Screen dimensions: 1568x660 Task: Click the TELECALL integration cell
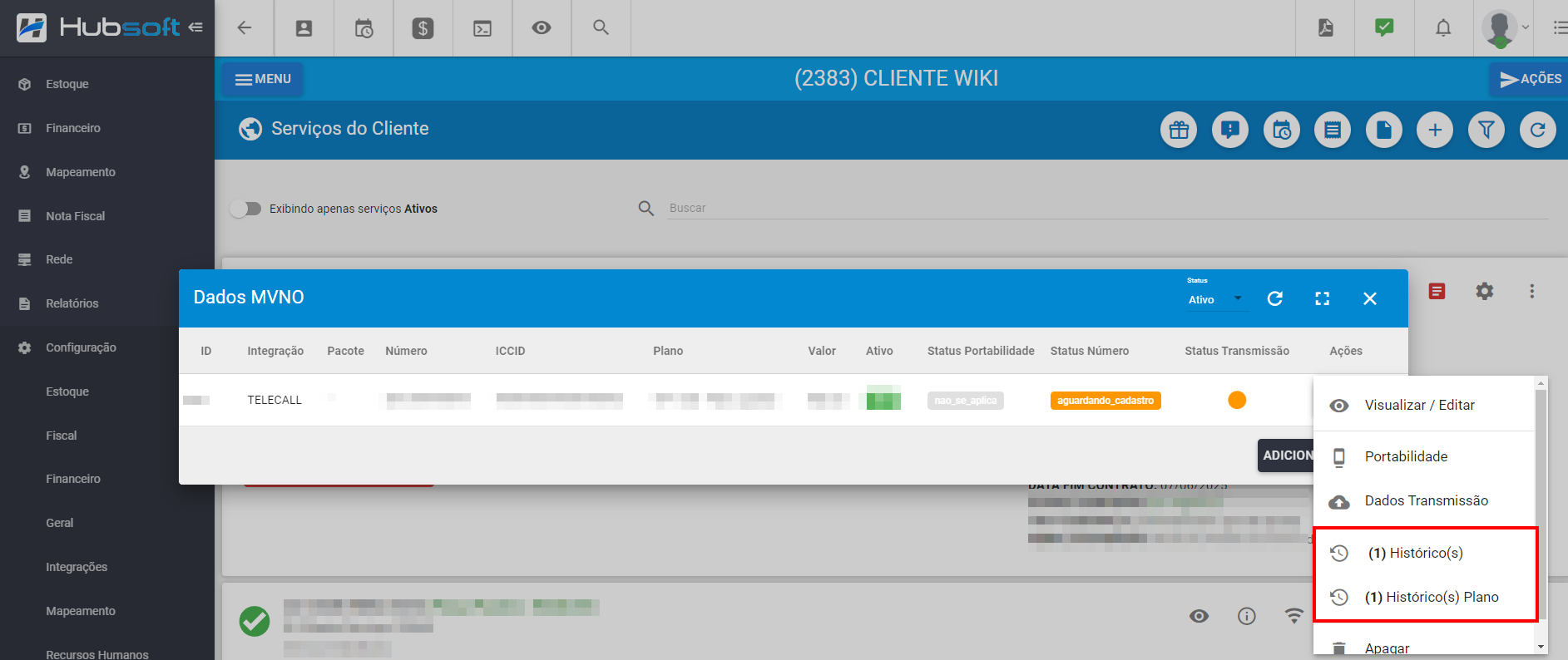point(275,400)
